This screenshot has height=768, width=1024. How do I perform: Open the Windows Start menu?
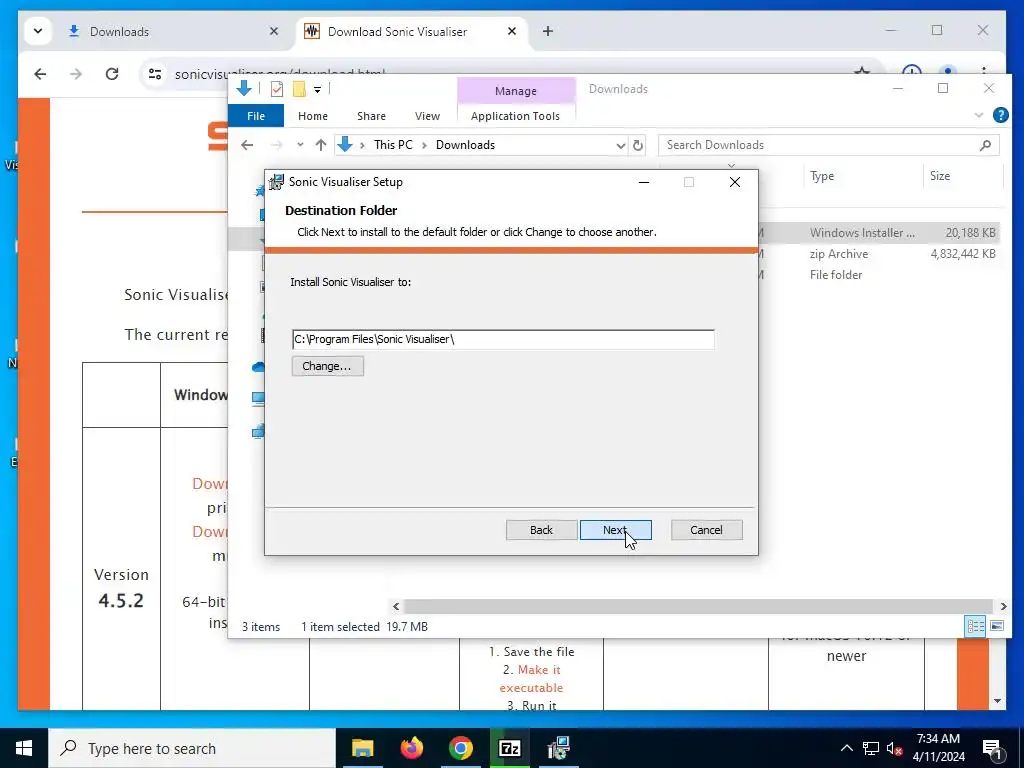click(24, 748)
